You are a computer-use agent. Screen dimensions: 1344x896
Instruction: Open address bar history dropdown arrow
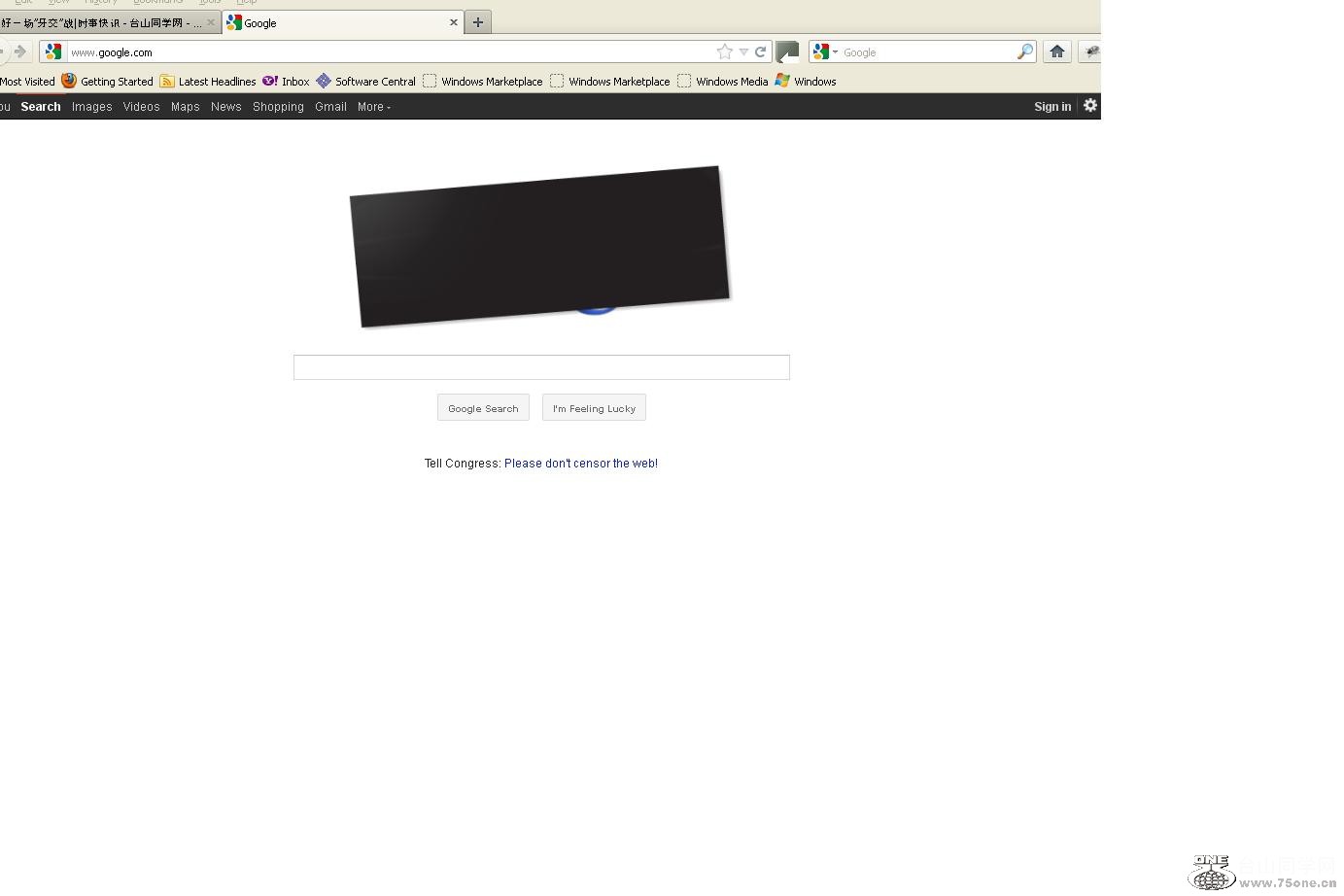pos(743,52)
